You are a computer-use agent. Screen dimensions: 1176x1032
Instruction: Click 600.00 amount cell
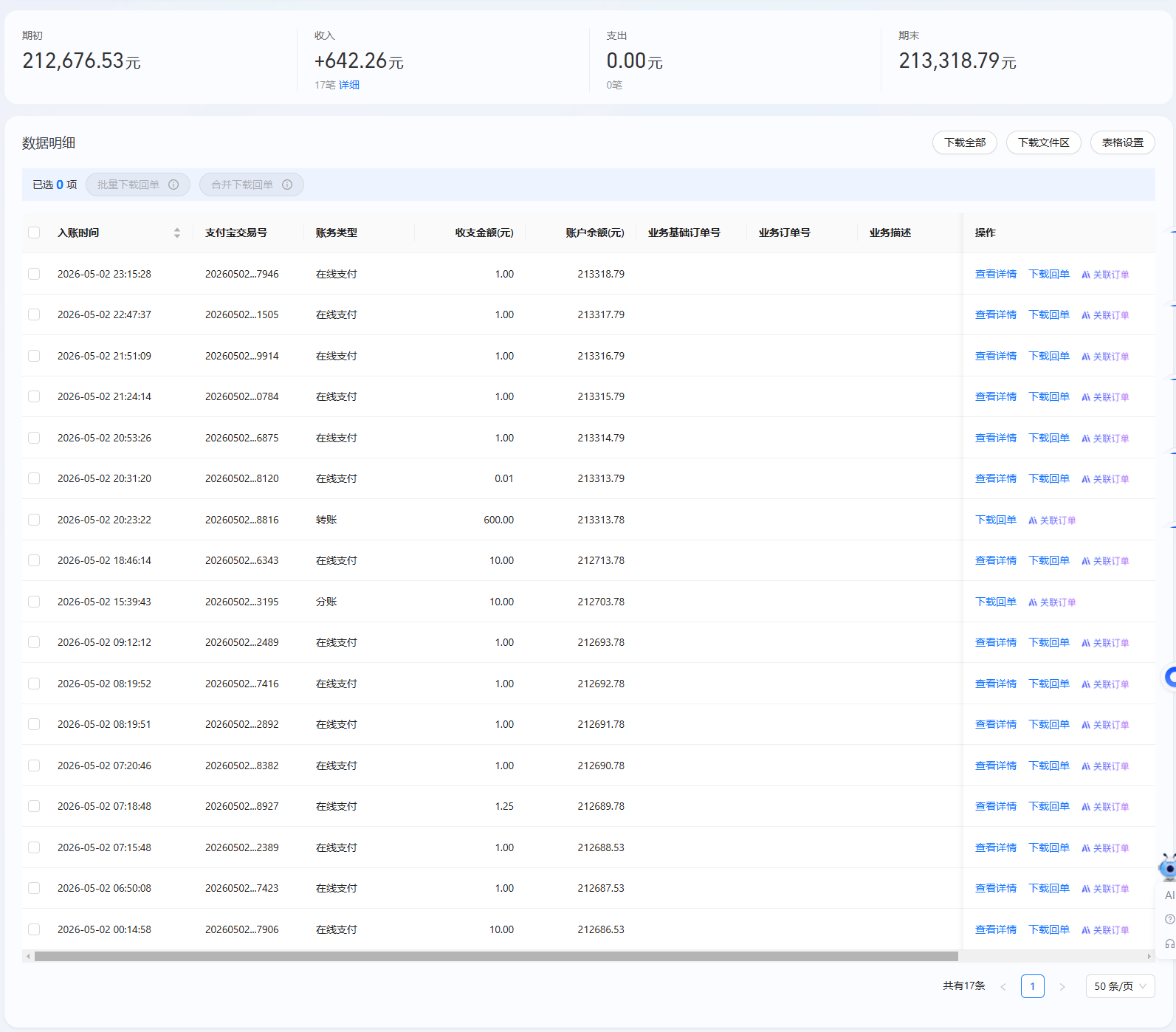tap(499, 520)
